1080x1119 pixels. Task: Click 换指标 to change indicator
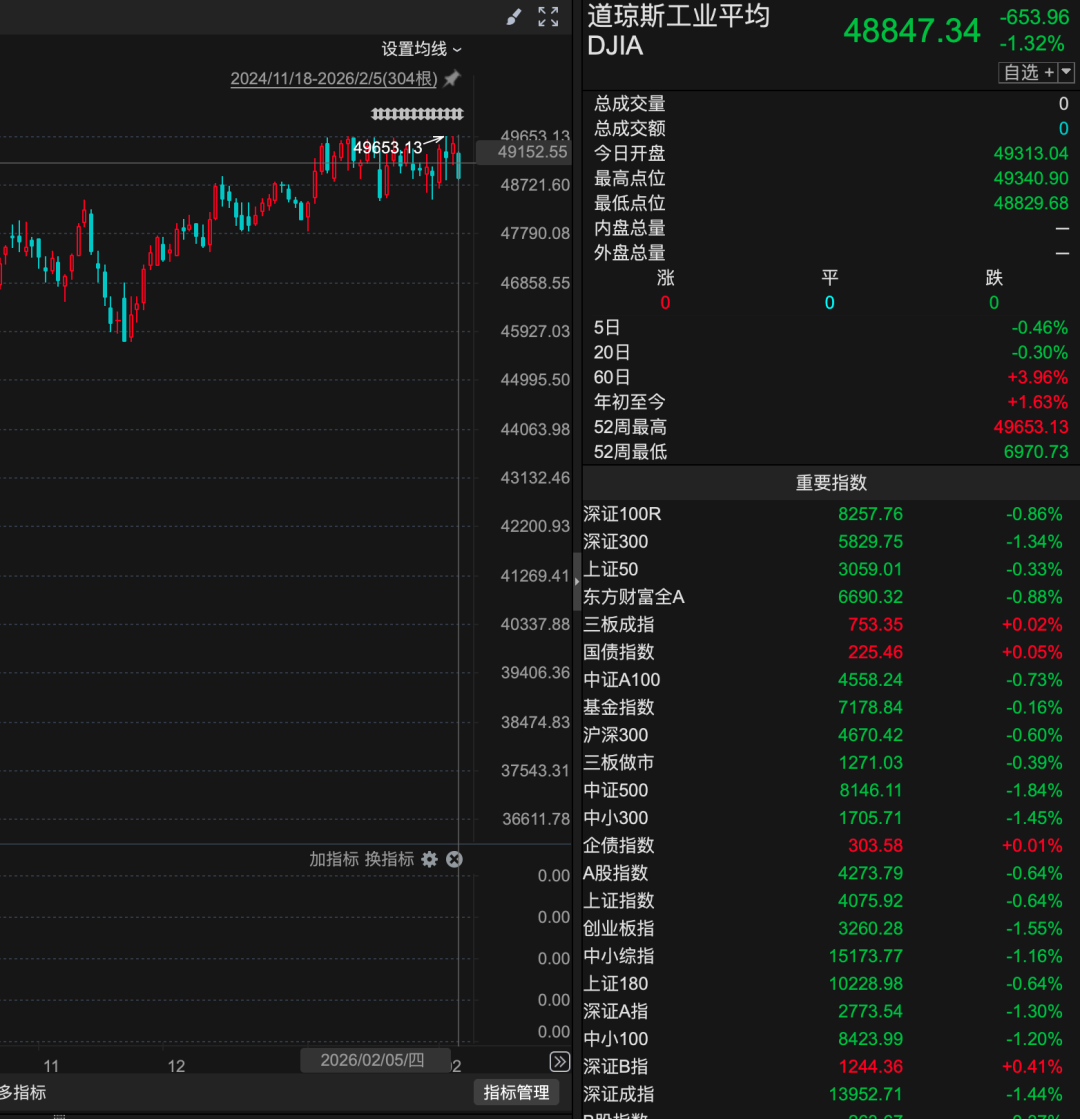pos(389,859)
